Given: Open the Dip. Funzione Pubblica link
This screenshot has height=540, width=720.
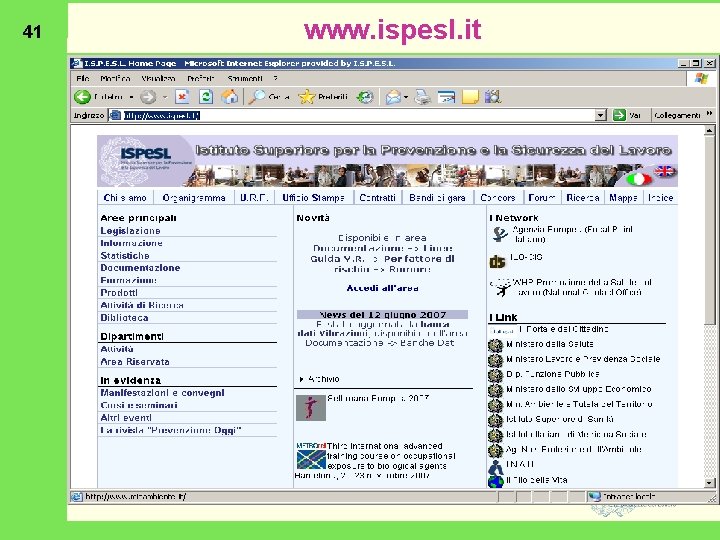Looking at the screenshot, I should (552, 374).
